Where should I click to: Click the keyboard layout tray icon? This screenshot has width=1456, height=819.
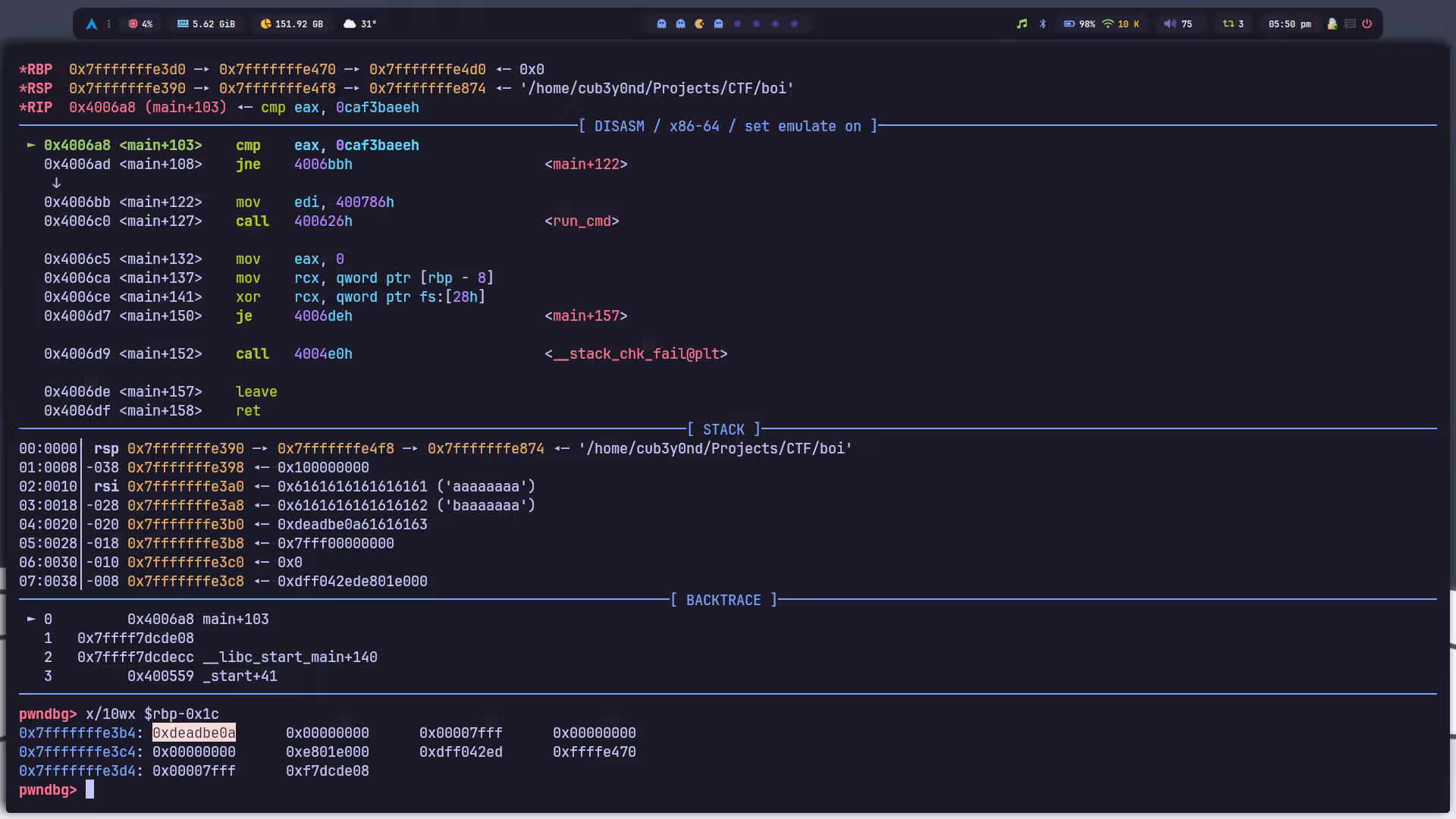pyautogui.click(x=1350, y=24)
